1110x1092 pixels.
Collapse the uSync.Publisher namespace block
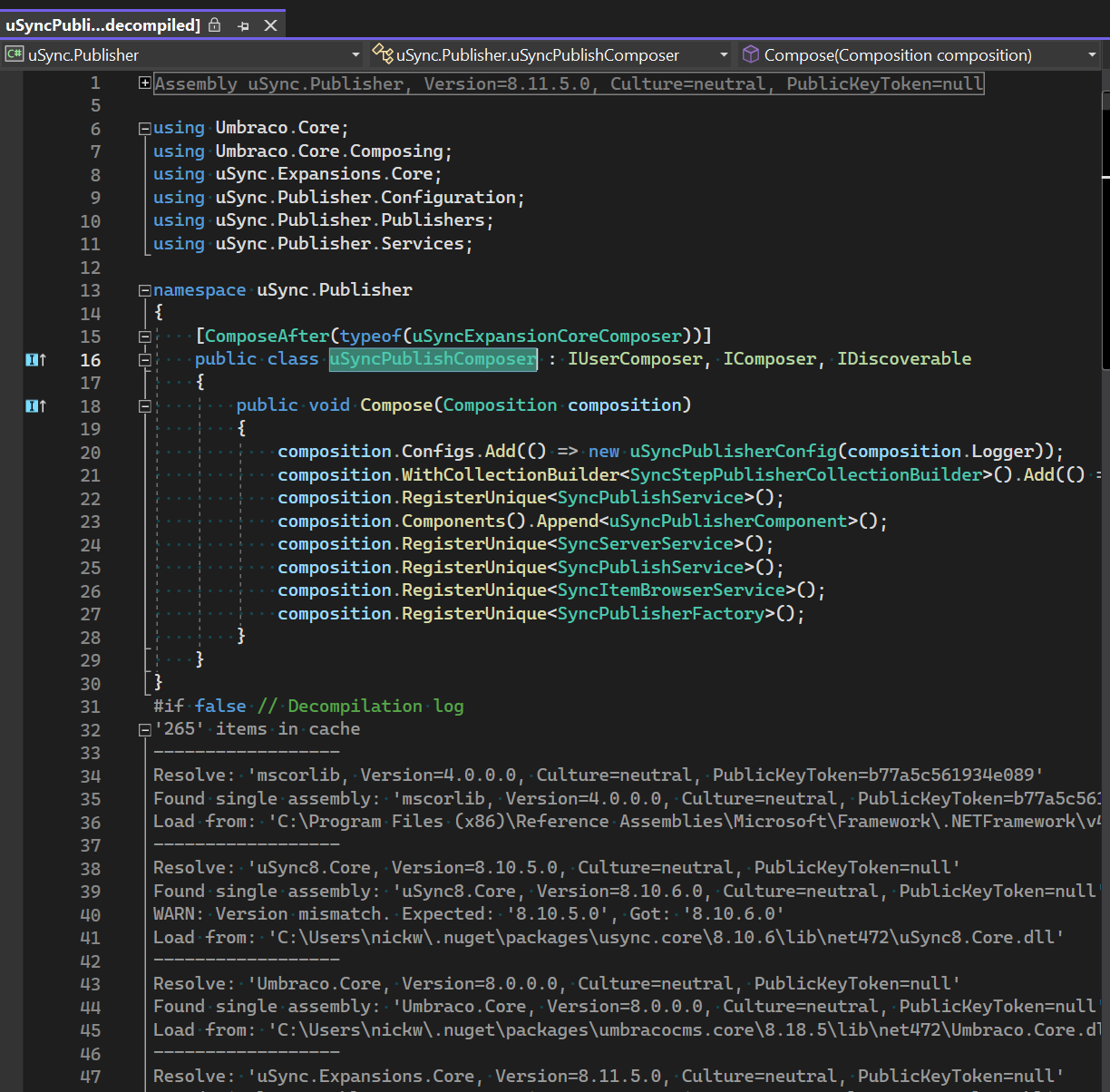click(x=143, y=289)
